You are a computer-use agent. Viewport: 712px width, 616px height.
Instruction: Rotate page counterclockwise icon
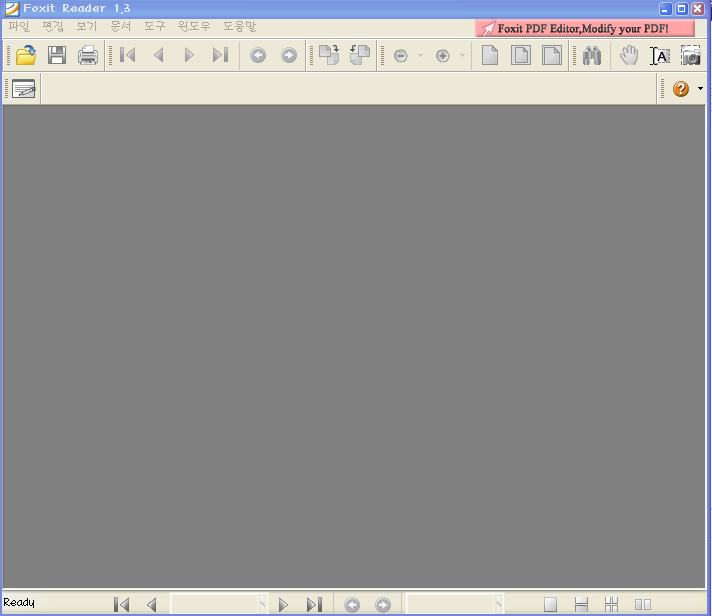pyautogui.click(x=360, y=55)
